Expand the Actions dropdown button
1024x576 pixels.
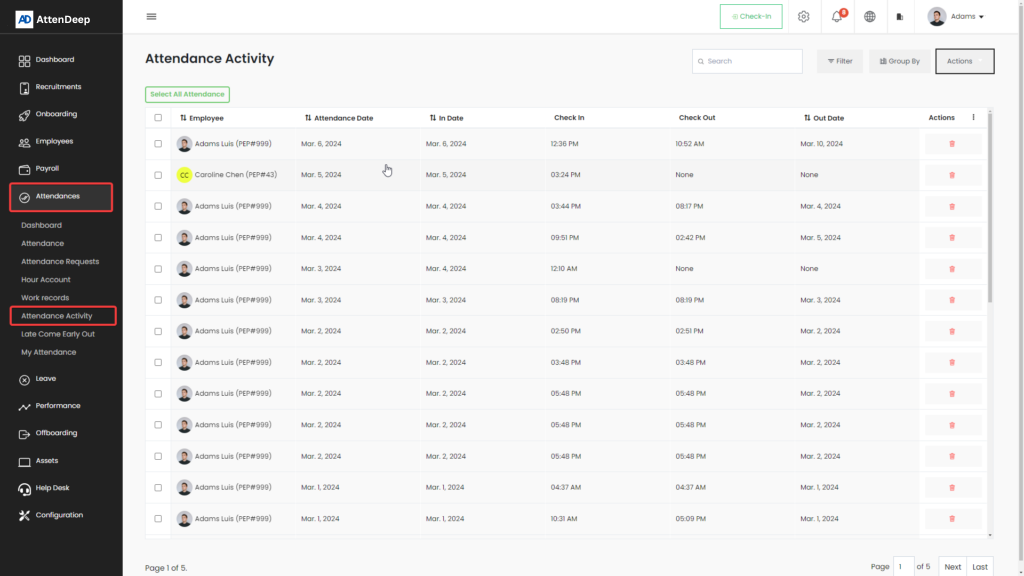[964, 61]
